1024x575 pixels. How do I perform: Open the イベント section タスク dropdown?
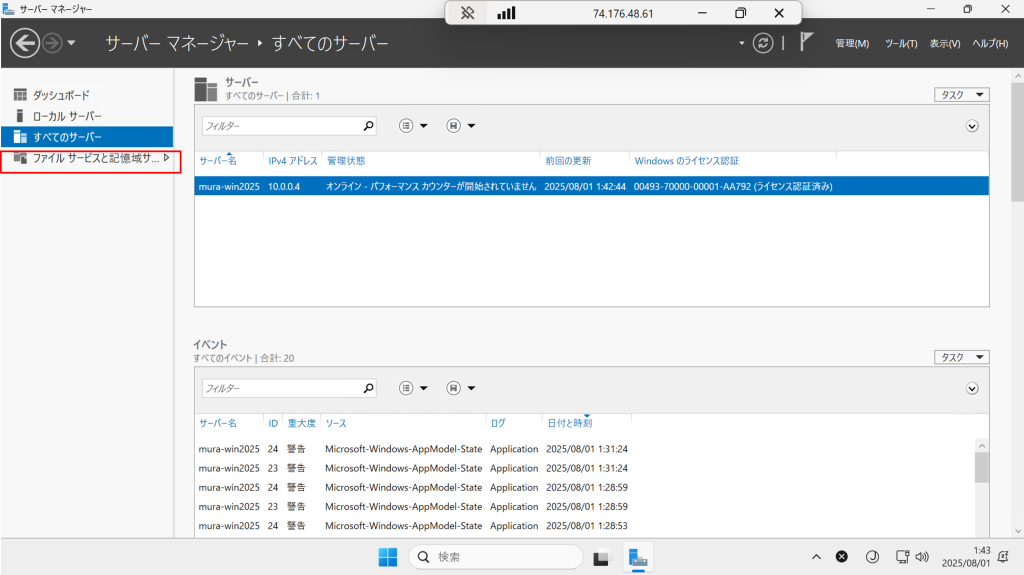click(961, 357)
